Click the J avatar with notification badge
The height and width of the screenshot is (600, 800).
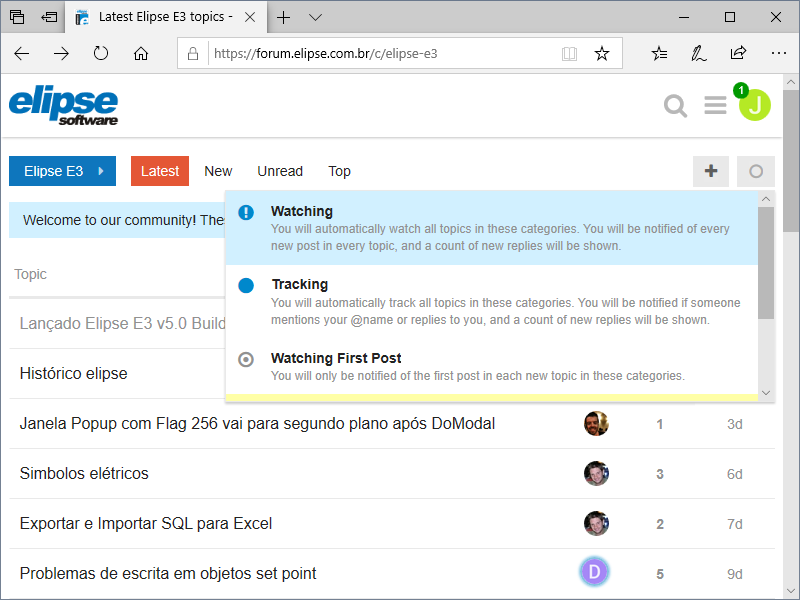[755, 105]
